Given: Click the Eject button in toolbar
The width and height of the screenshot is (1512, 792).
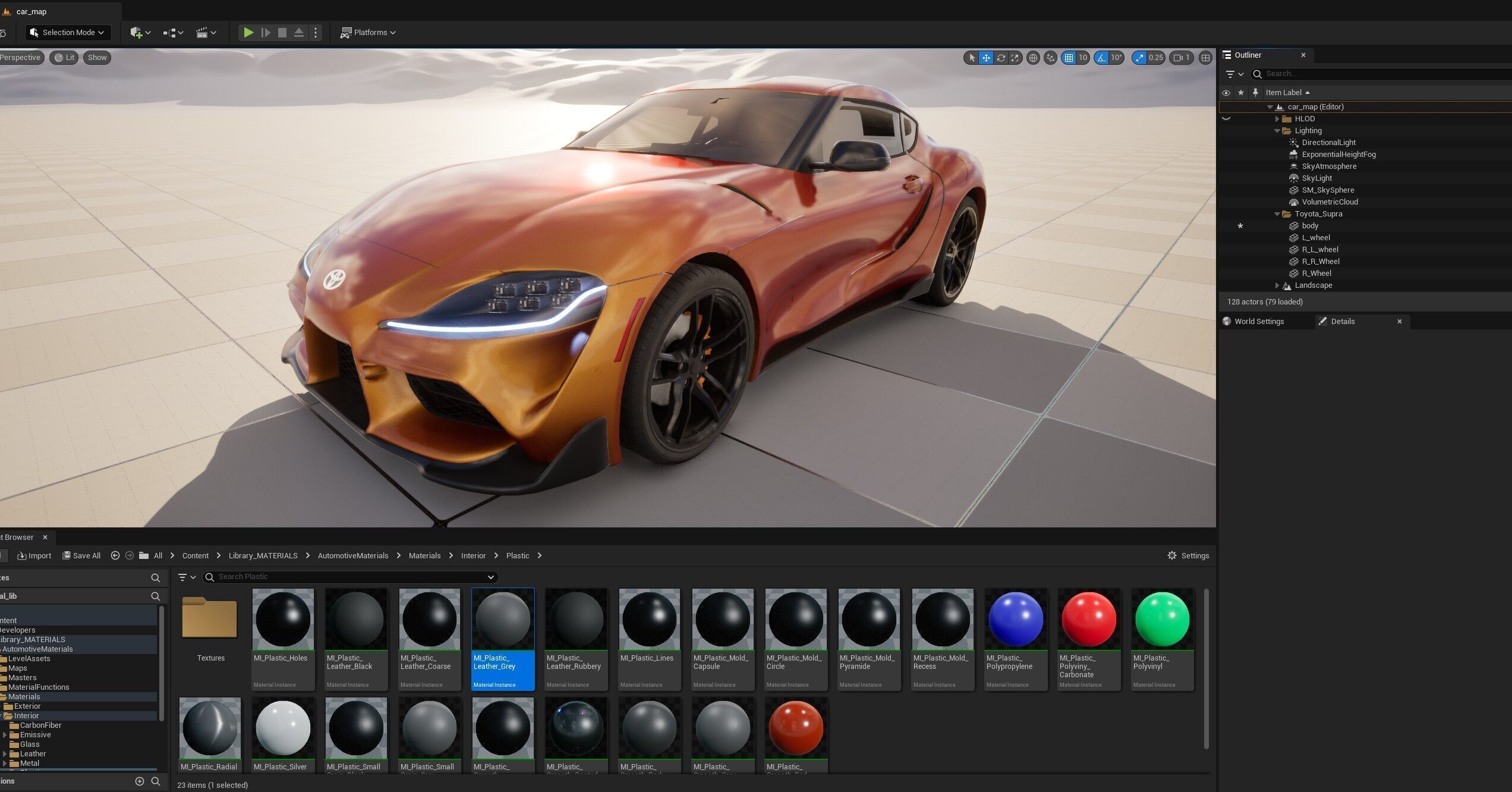Looking at the screenshot, I should coord(299,33).
